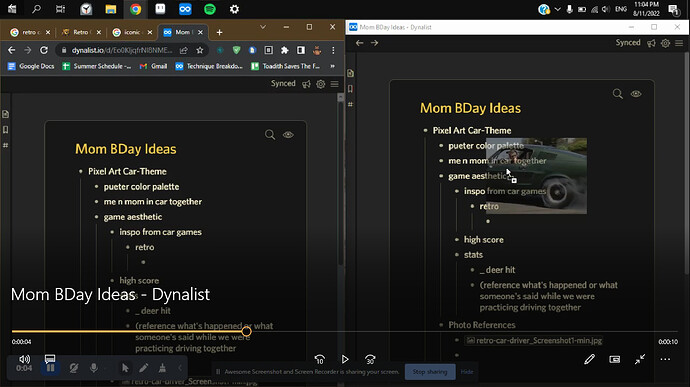Open the retro-car-driver_Screenshot1-min.jpg link in desktop app
The width and height of the screenshot is (690, 387).
click(x=534, y=340)
